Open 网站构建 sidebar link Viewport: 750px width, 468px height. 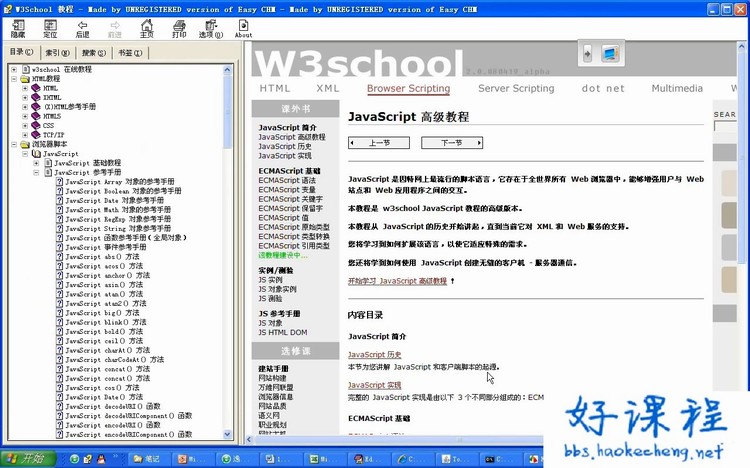click(272, 378)
